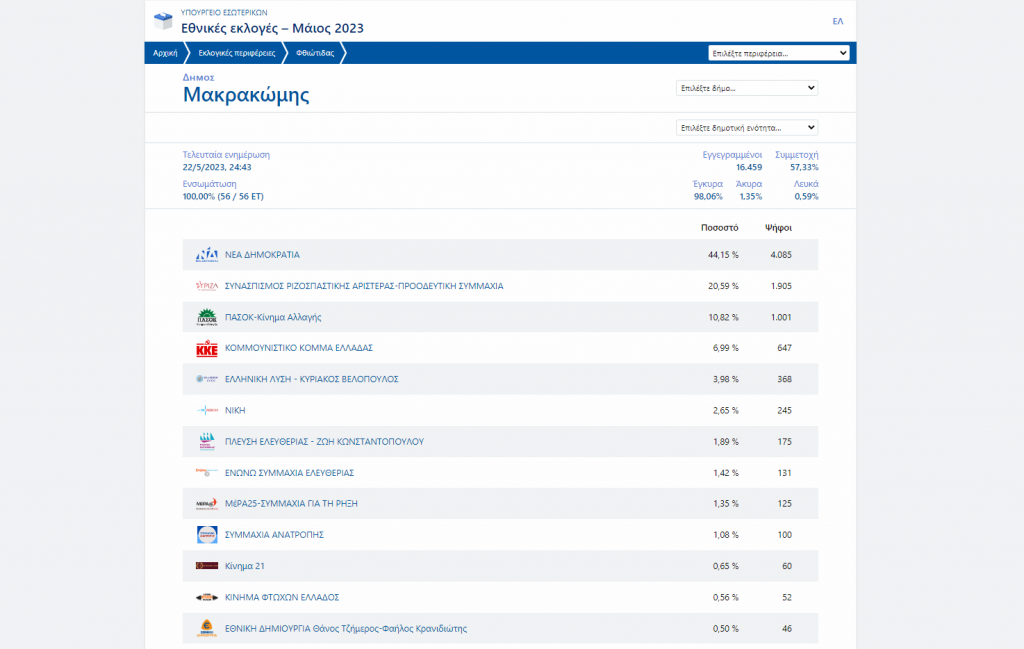
Task: Click the 1.001 votes value
Action: [781, 317]
